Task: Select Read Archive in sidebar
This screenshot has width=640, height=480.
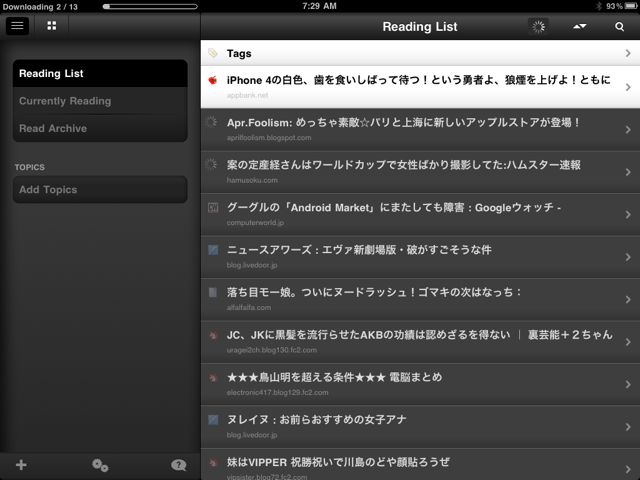Action: point(100,128)
